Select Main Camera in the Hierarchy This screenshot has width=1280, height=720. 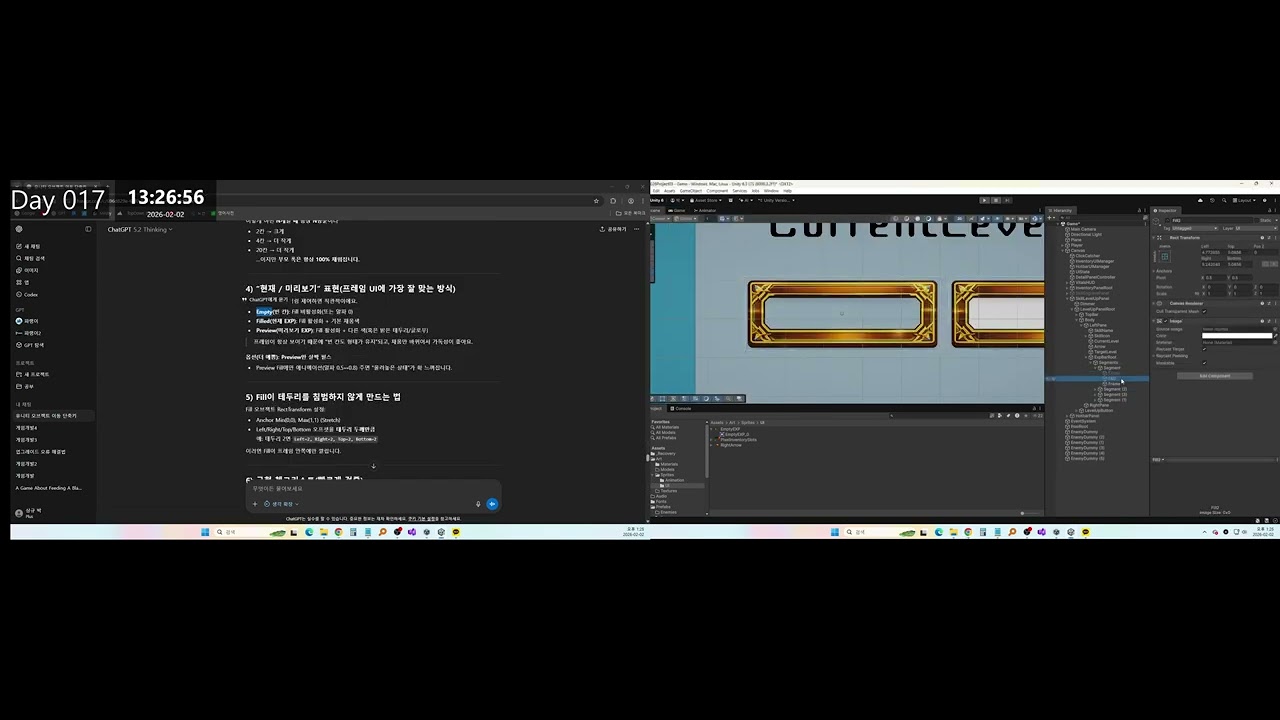[1083, 229]
